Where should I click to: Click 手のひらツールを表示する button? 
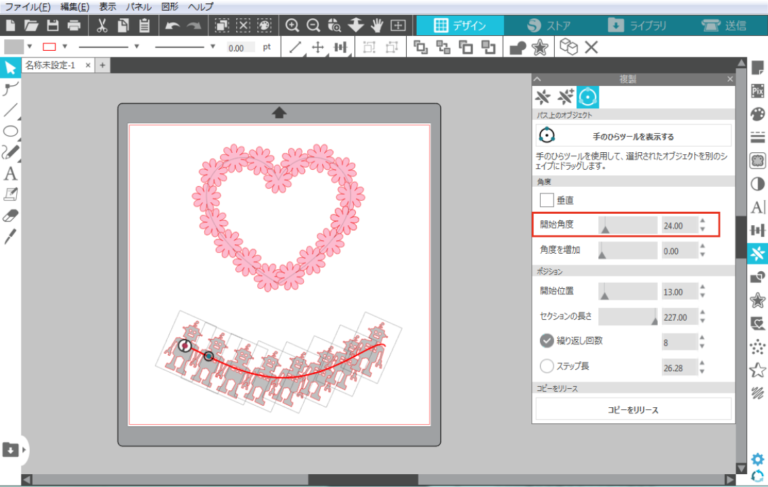633,136
